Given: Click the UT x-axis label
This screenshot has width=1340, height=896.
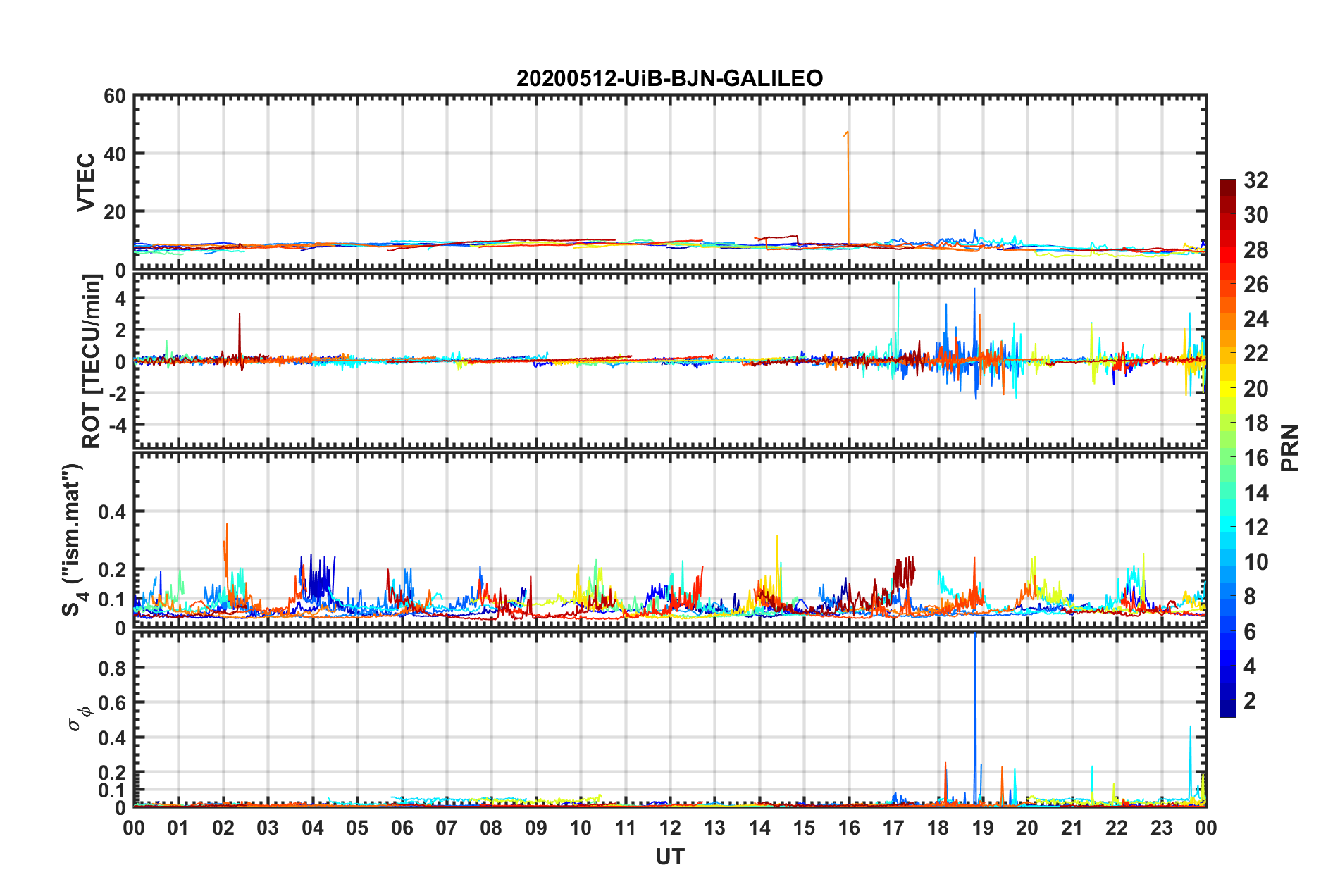Looking at the screenshot, I should (670, 857).
